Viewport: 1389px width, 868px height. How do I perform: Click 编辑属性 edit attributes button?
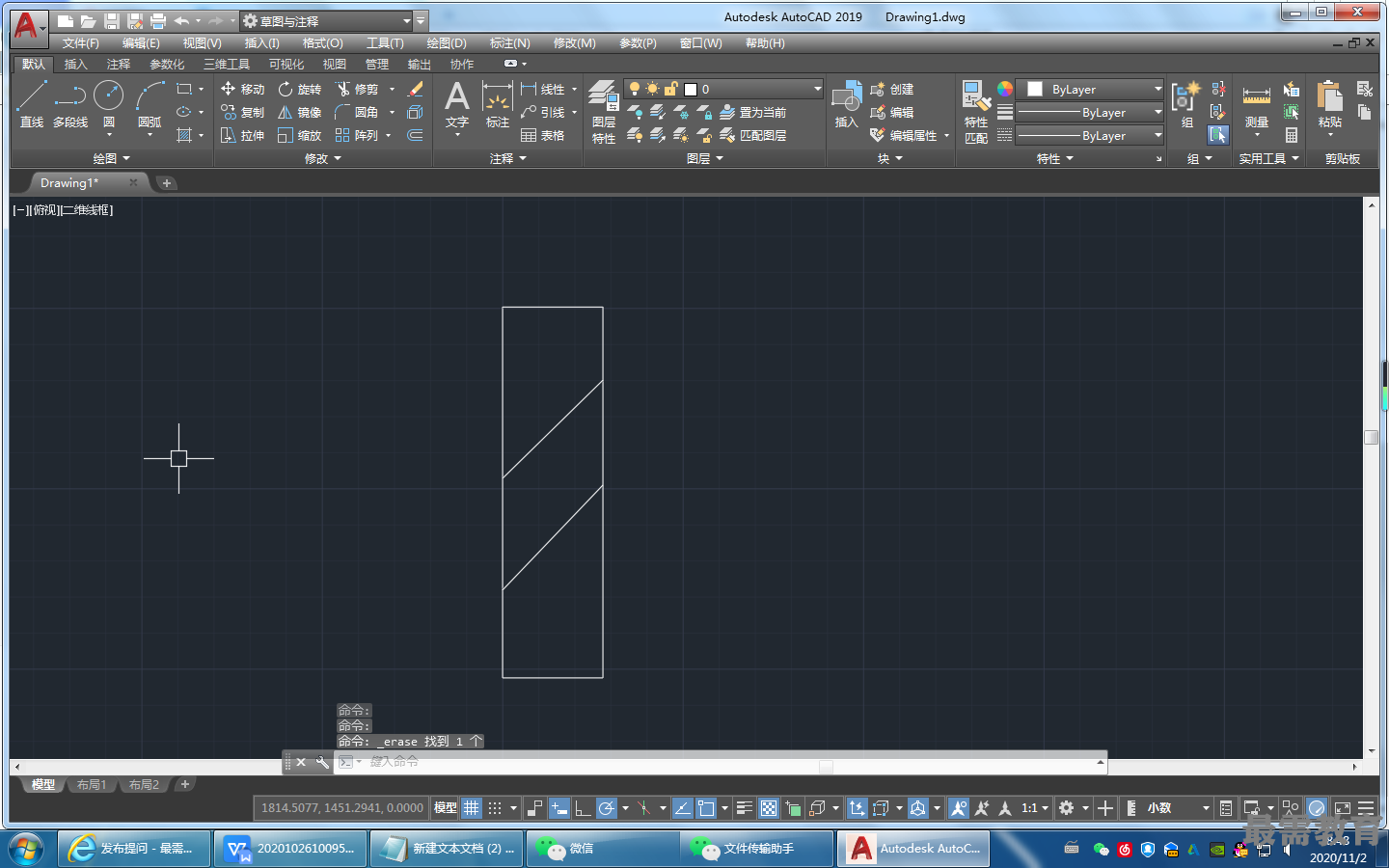click(904, 135)
